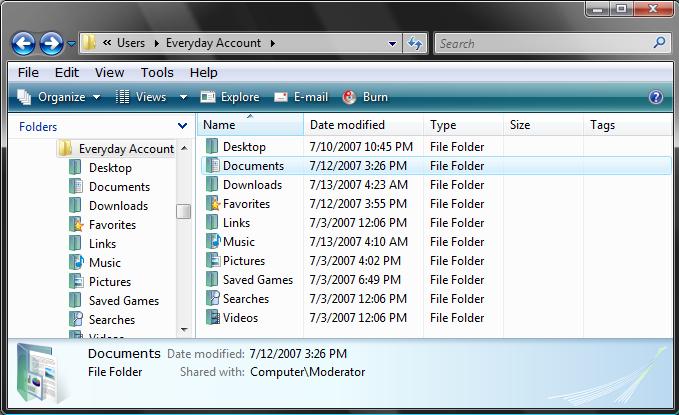Click the Music icon in the Folders tree

(76, 263)
